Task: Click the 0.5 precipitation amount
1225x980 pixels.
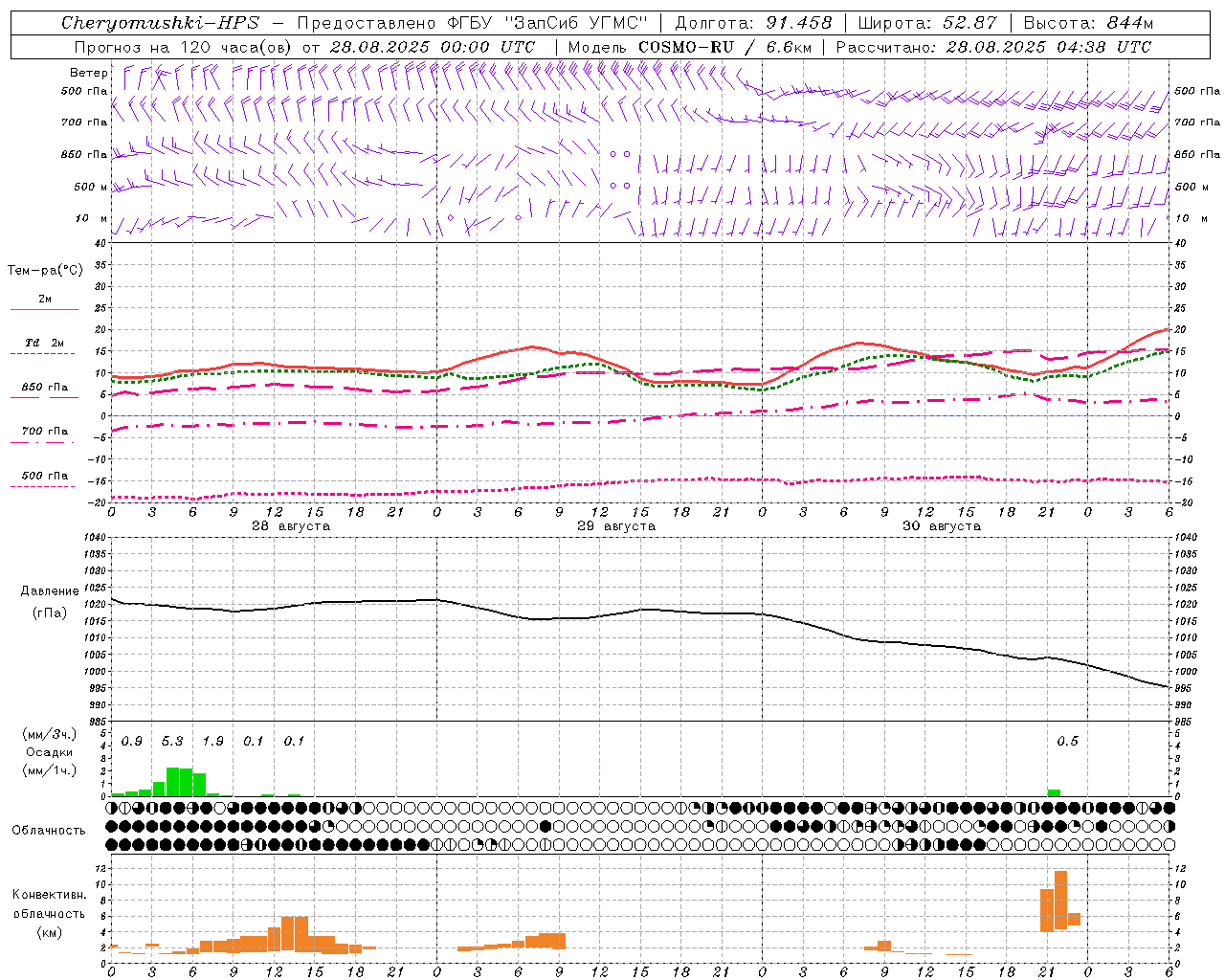Action: [1067, 742]
